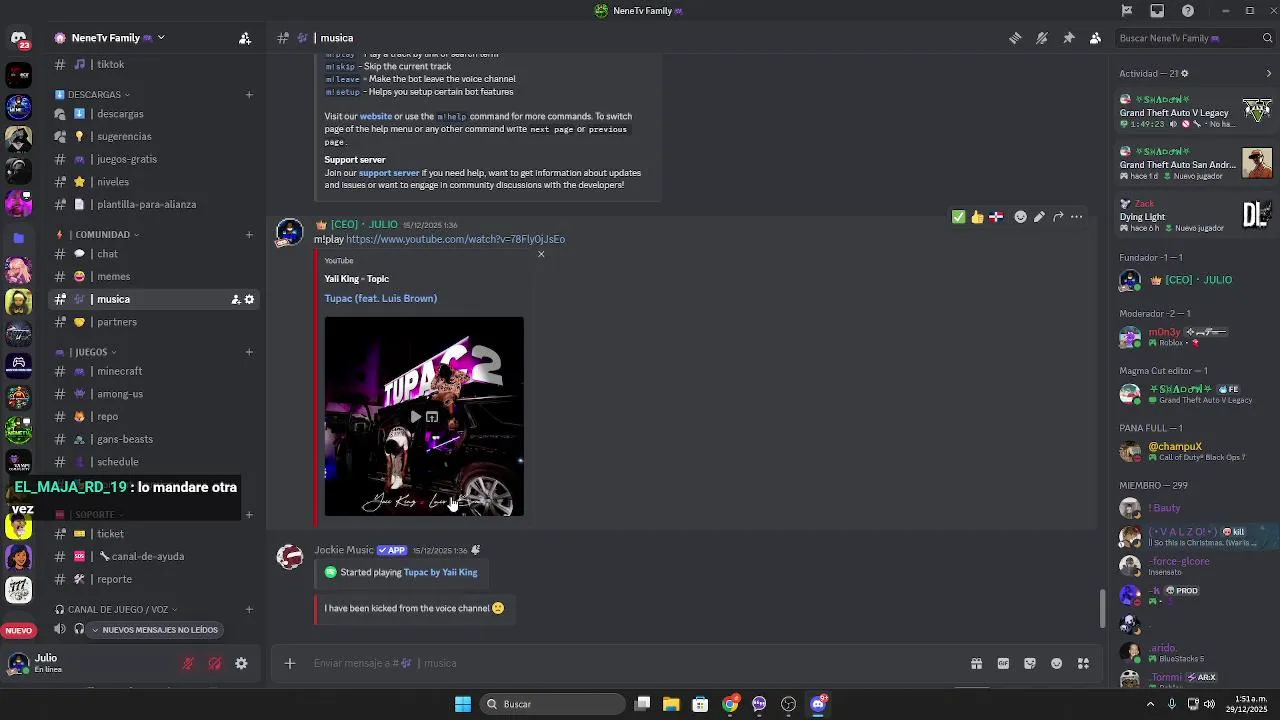Open Windows Start menu
1280x720 pixels.
click(463, 704)
